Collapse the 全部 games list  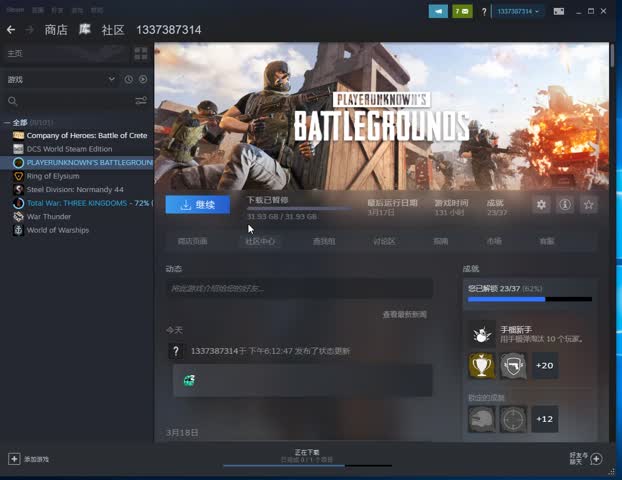(7, 123)
